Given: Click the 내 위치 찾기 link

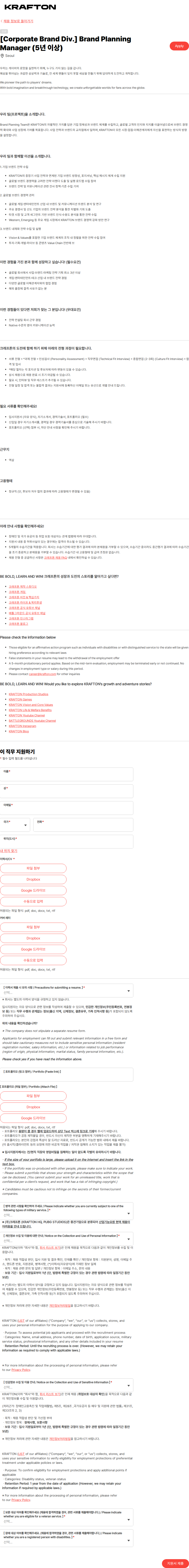Looking at the screenshot, I should pos(8,851).
